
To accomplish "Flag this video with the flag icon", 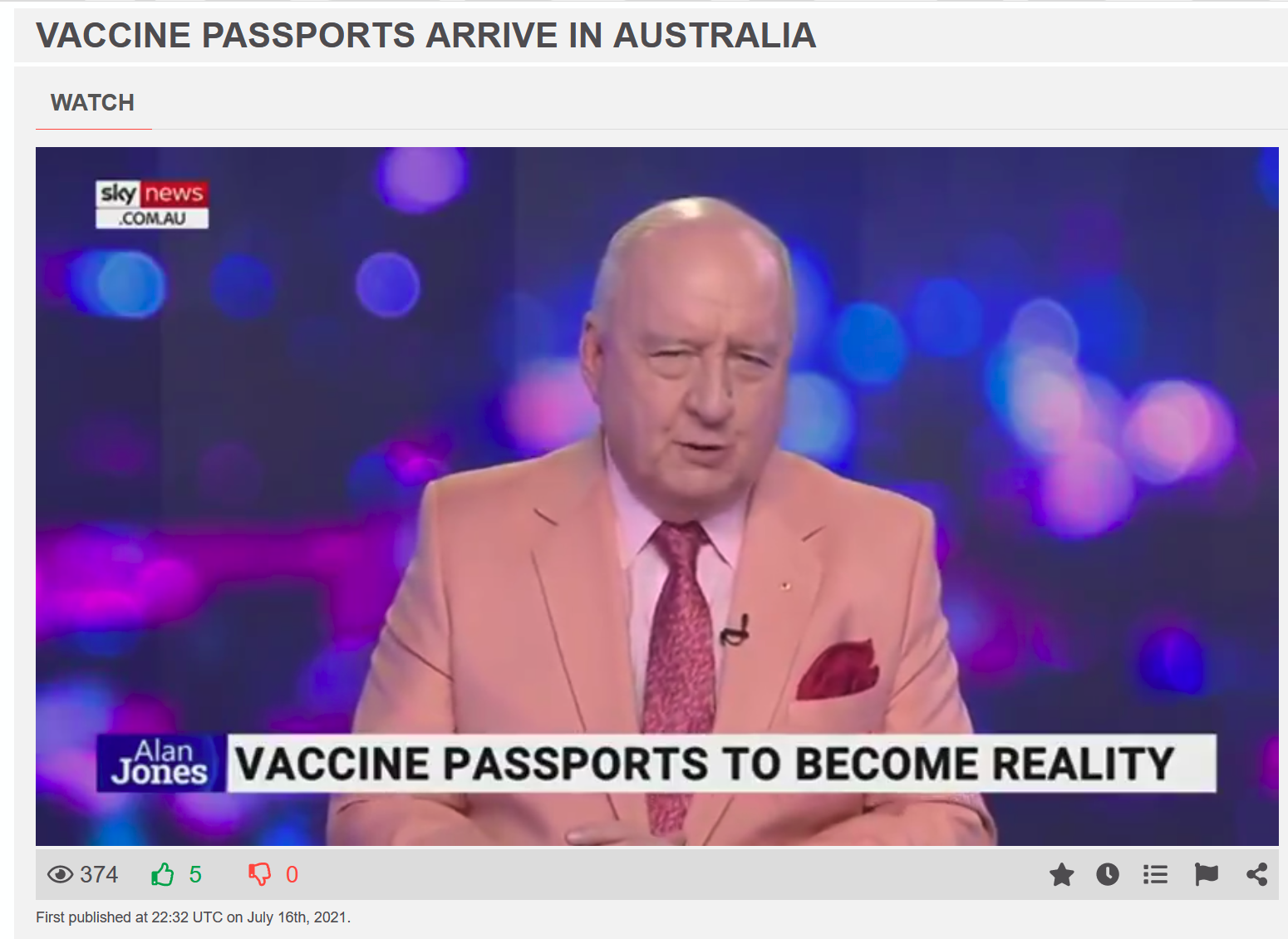I will coord(1206,874).
